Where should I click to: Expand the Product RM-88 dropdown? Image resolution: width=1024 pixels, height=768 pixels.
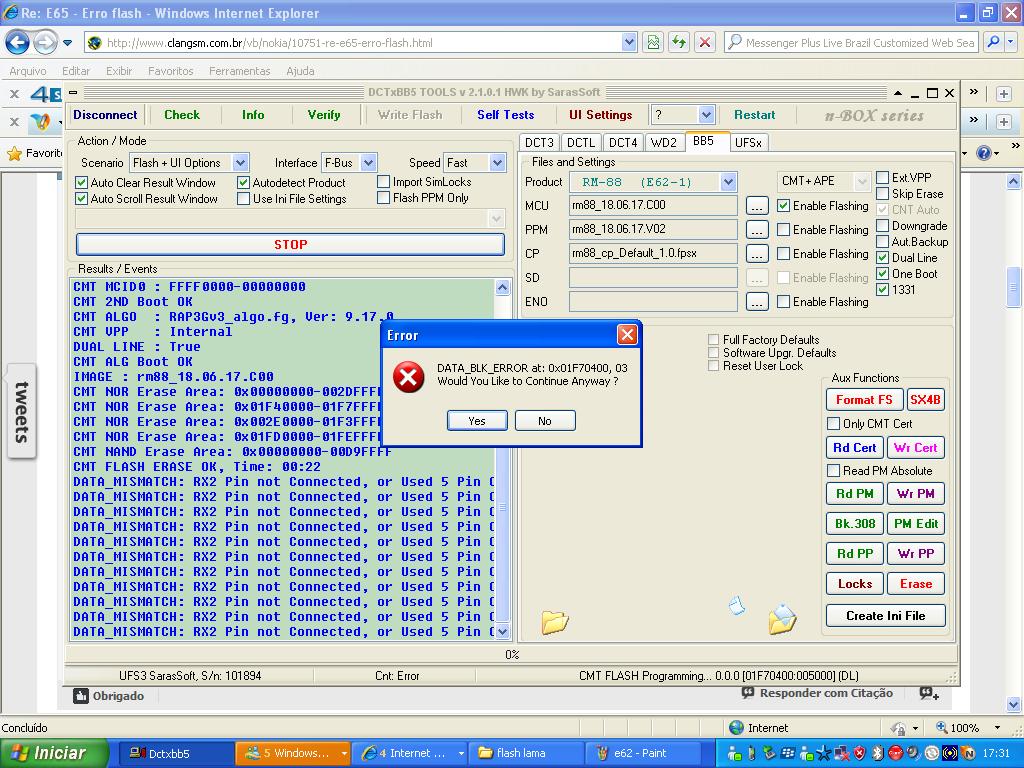[729, 182]
